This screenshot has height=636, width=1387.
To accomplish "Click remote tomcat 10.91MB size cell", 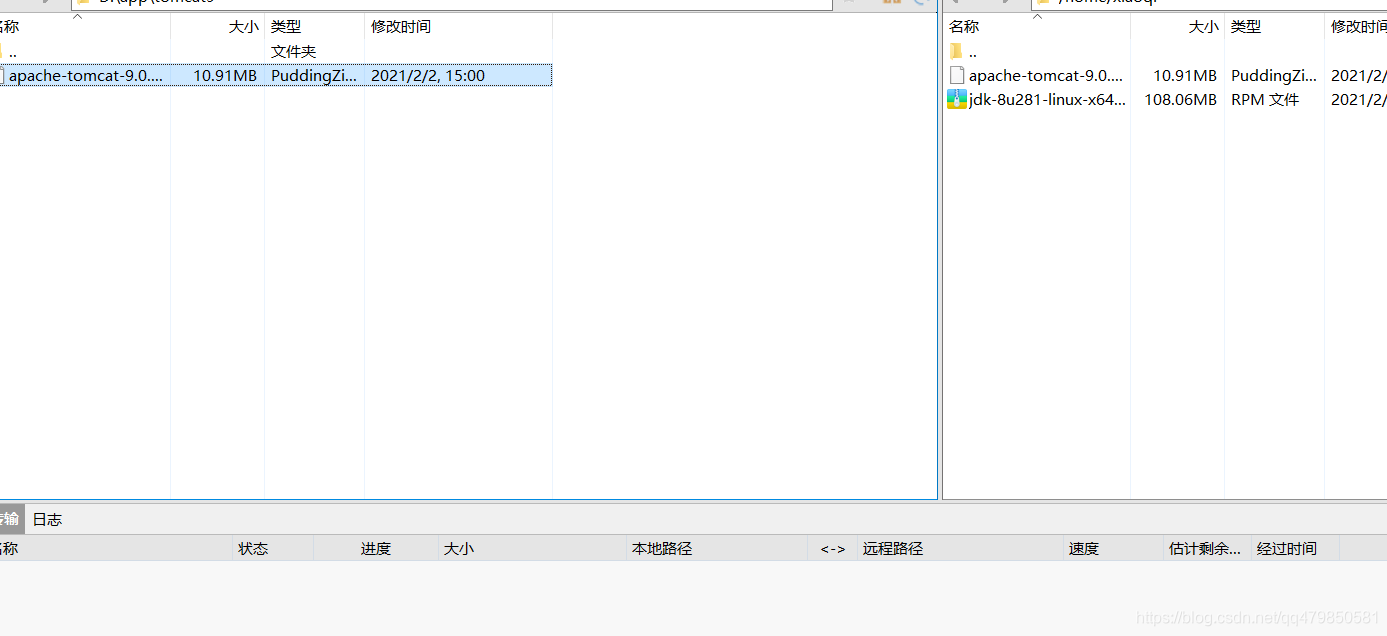I will click(1185, 75).
